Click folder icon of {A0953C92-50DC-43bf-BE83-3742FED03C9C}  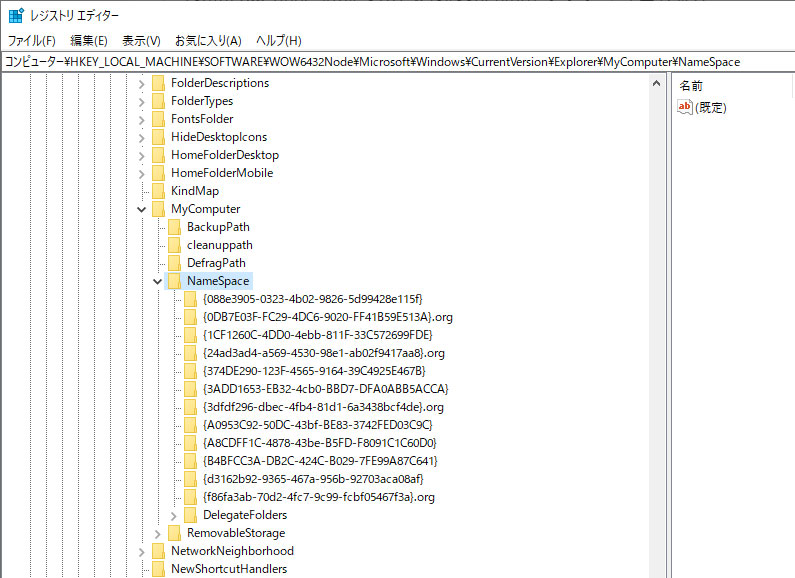[191, 425]
